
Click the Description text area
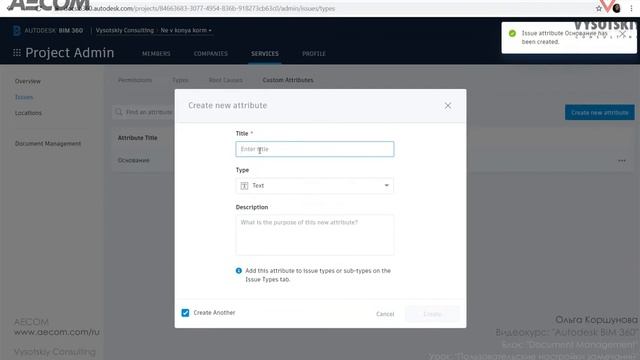point(315,235)
